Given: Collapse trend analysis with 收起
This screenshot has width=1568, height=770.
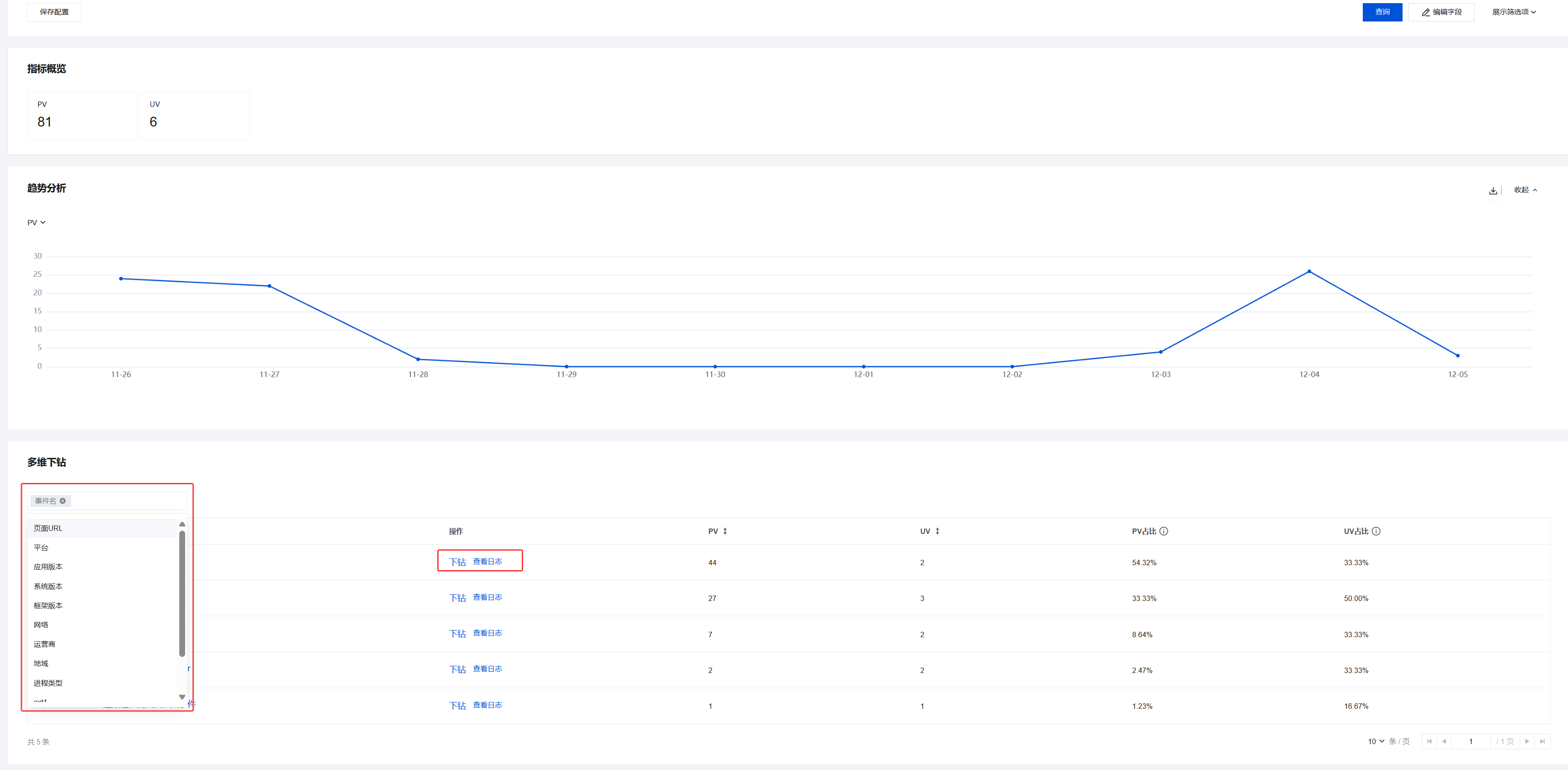Looking at the screenshot, I should point(1526,190).
